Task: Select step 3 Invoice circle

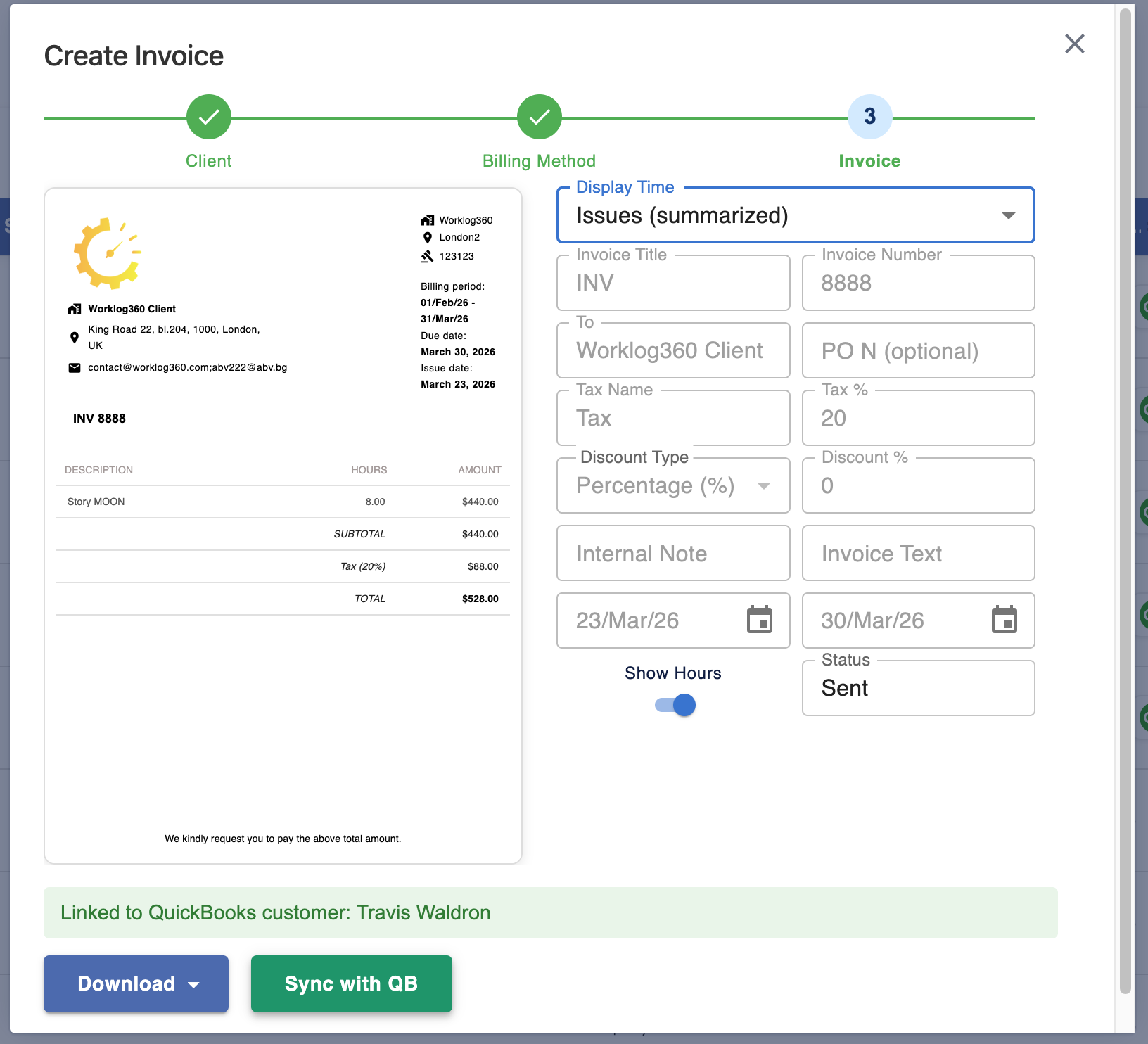Action: click(x=870, y=117)
